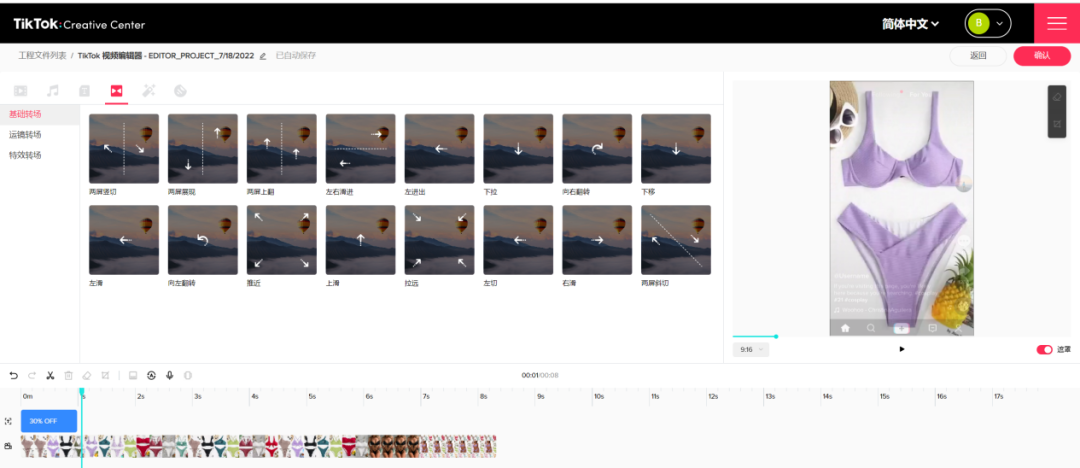Screen dimensions: 1080x468
Task: Click the trash delete icon in timeline toolbar
Action: (69, 375)
